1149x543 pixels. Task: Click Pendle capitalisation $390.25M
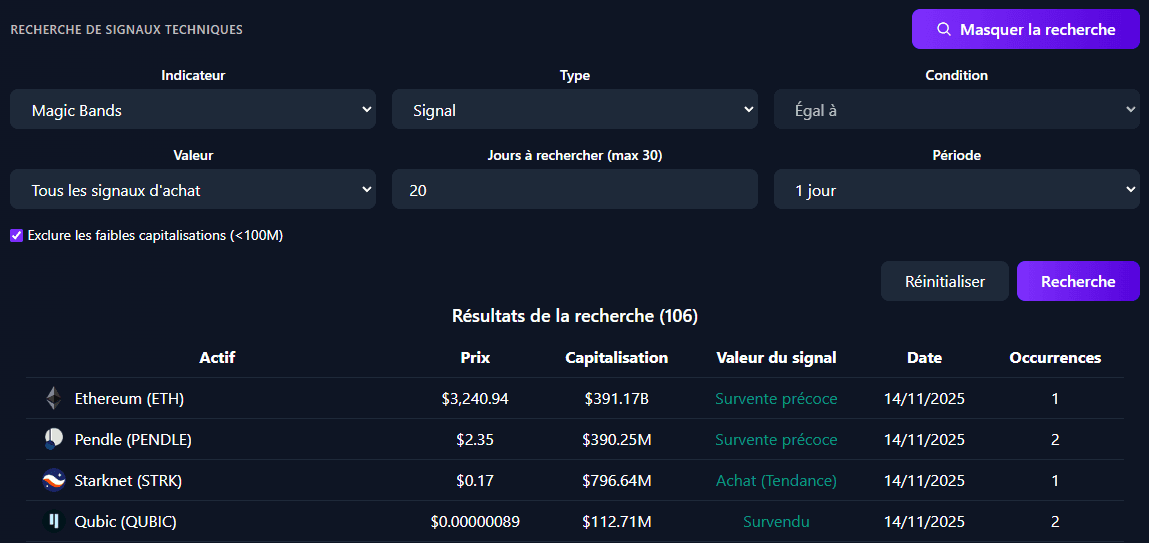(x=616, y=440)
